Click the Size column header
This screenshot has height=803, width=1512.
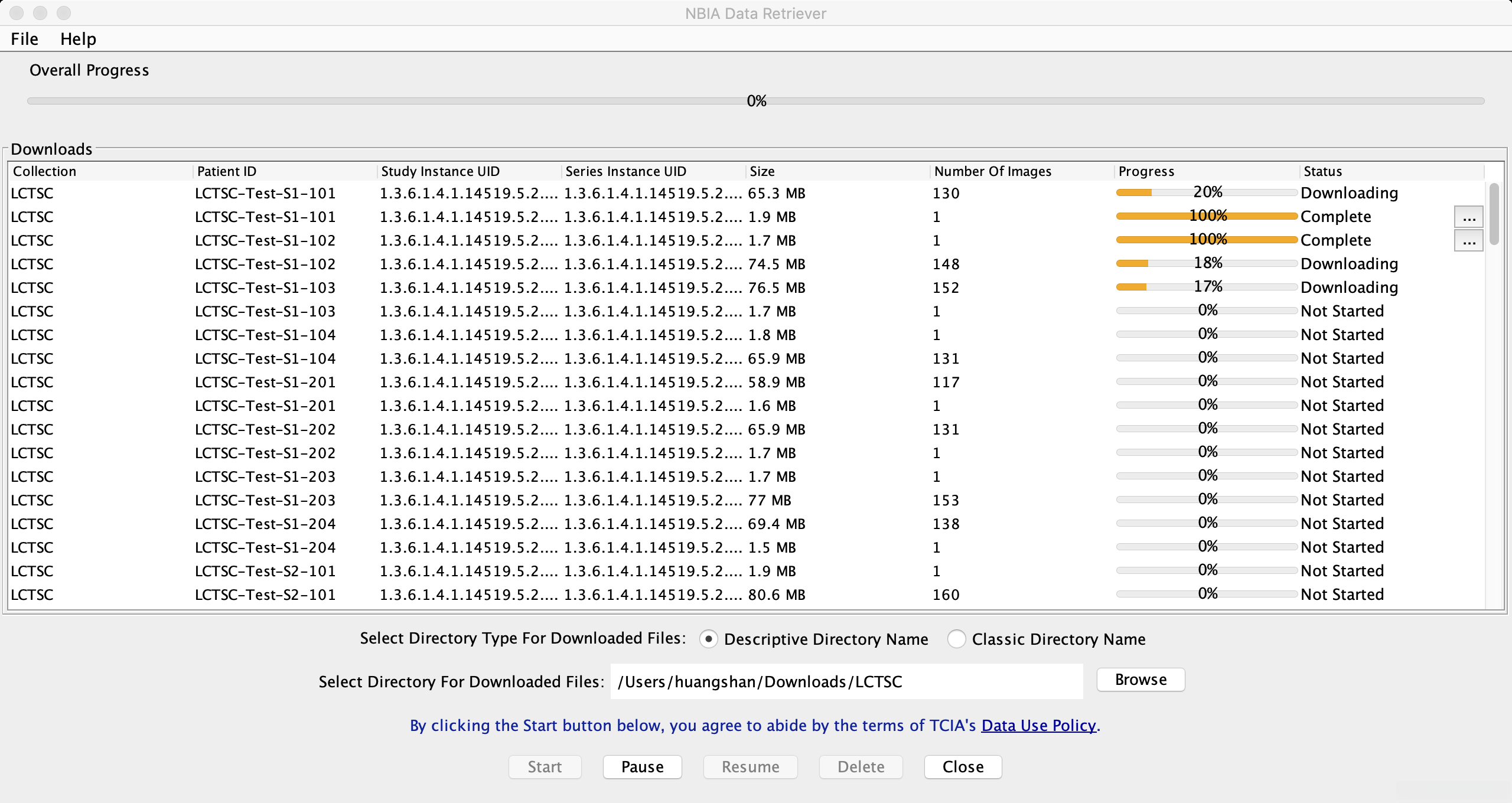(x=762, y=171)
